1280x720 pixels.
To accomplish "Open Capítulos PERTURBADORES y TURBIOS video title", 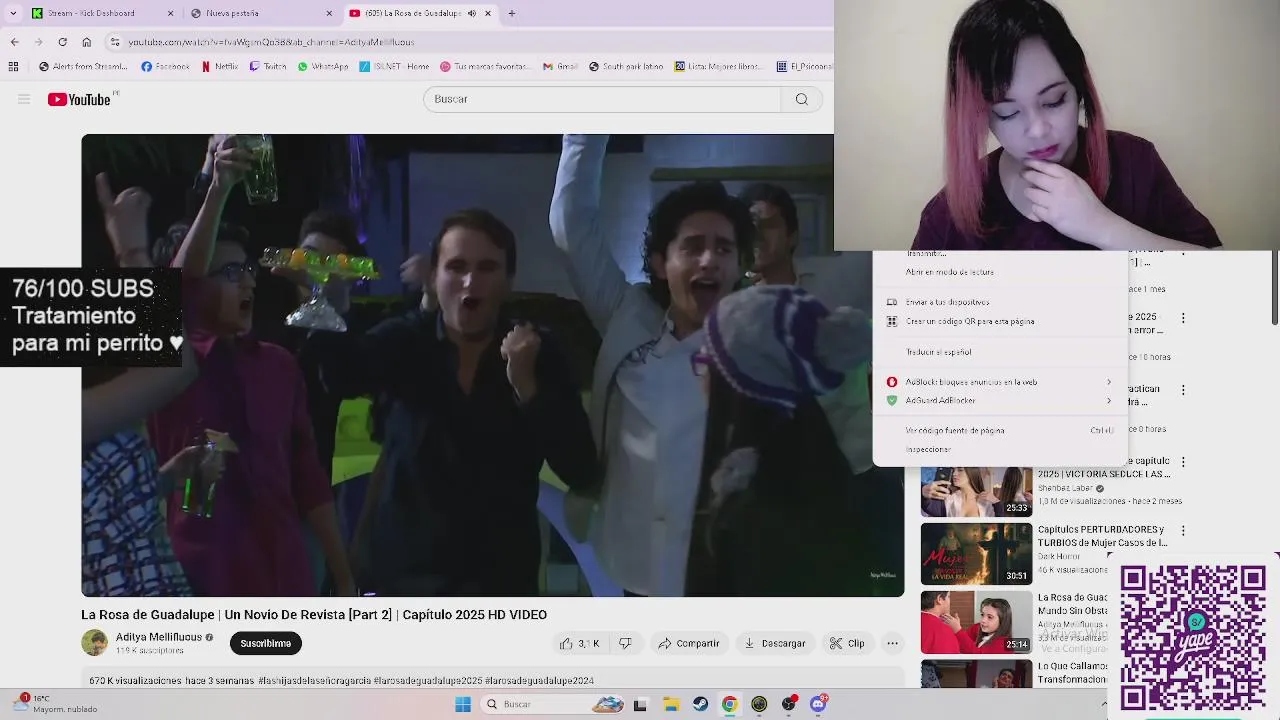I will pos(1102,536).
